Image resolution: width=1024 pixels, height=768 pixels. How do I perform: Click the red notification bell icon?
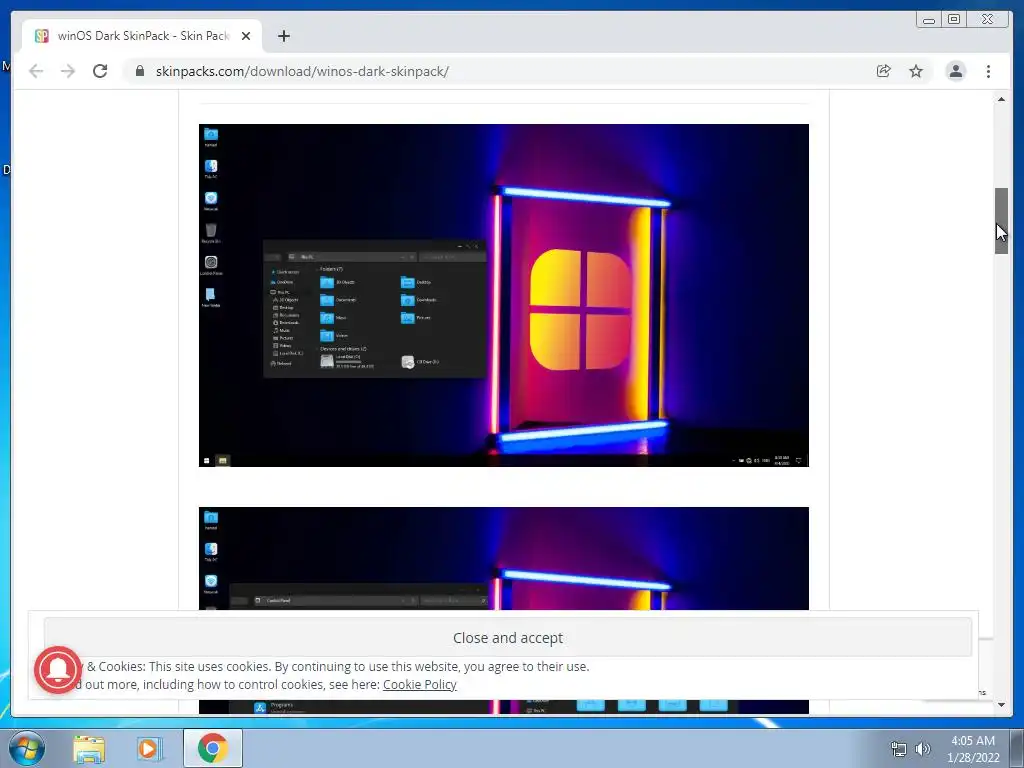pyautogui.click(x=58, y=669)
